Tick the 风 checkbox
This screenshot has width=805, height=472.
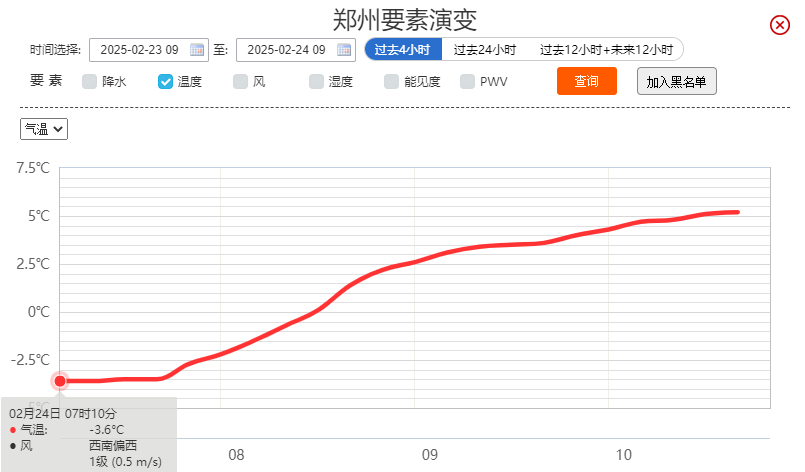click(240, 82)
